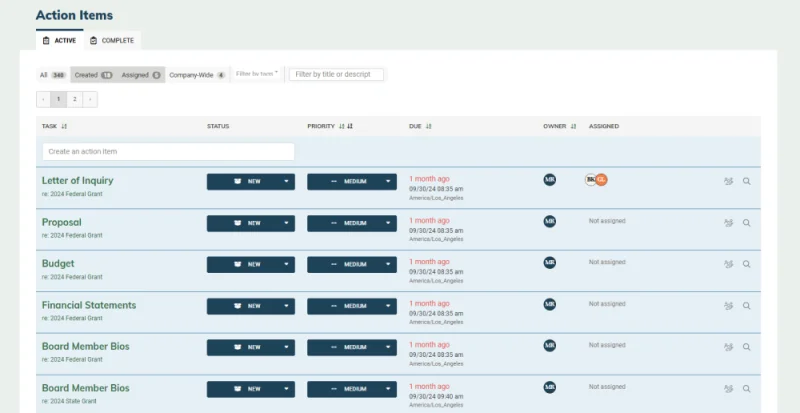Click the MR owner avatar for Proposal
Image resolution: width=800 pixels, height=413 pixels.
[549, 222]
